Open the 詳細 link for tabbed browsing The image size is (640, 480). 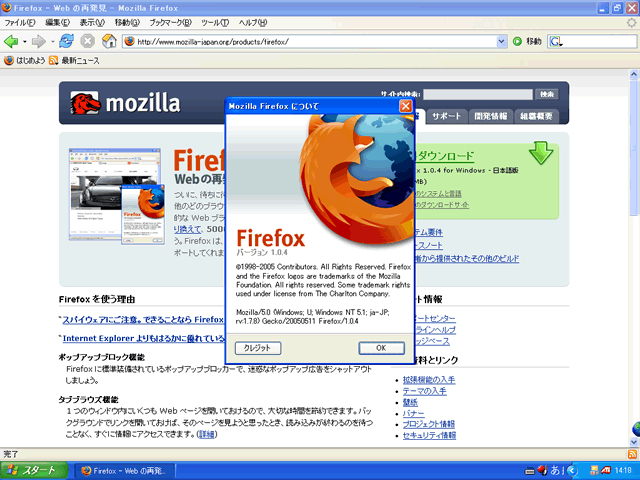[x=206, y=434]
